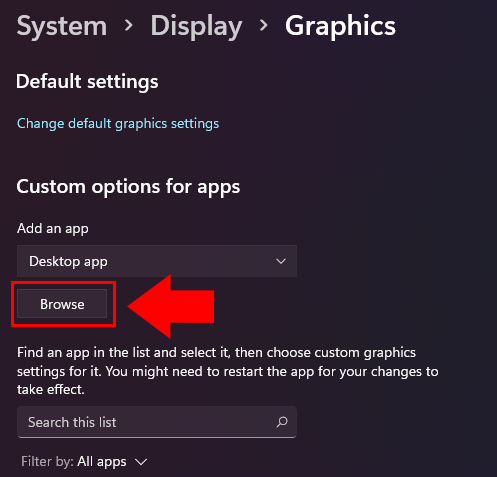Click the Graphics breadcrumb title

(x=340, y=26)
